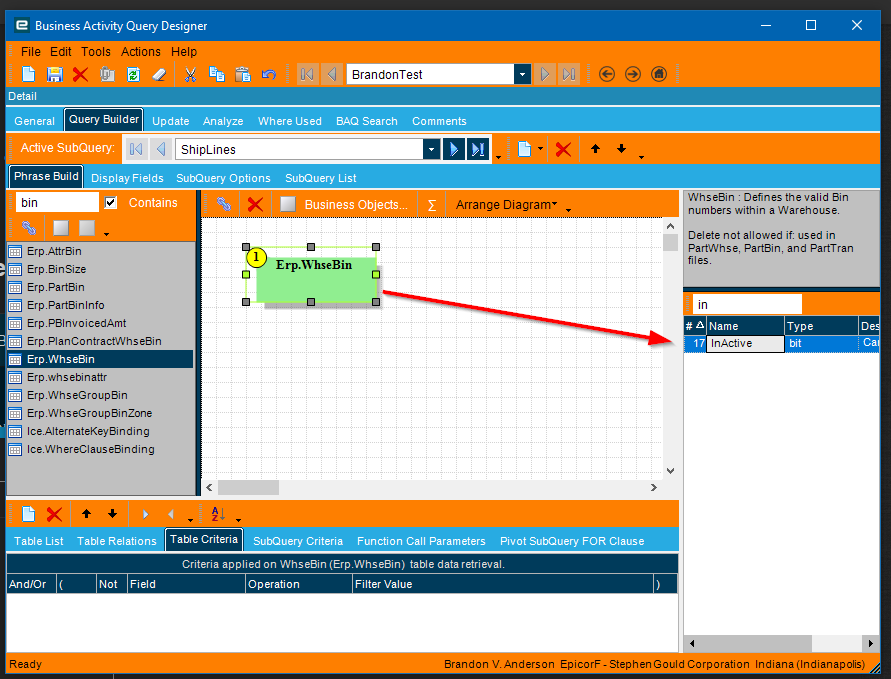
Task: Save the BAQ with the floppy disk icon
Action: (55, 74)
